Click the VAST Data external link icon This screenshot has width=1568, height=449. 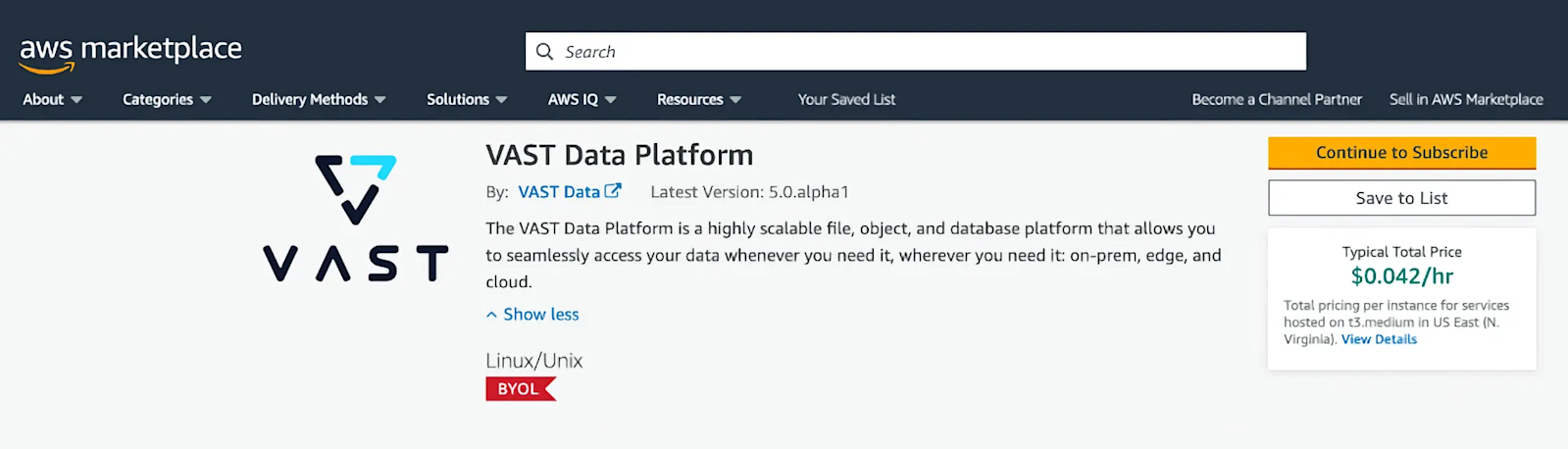(x=613, y=191)
